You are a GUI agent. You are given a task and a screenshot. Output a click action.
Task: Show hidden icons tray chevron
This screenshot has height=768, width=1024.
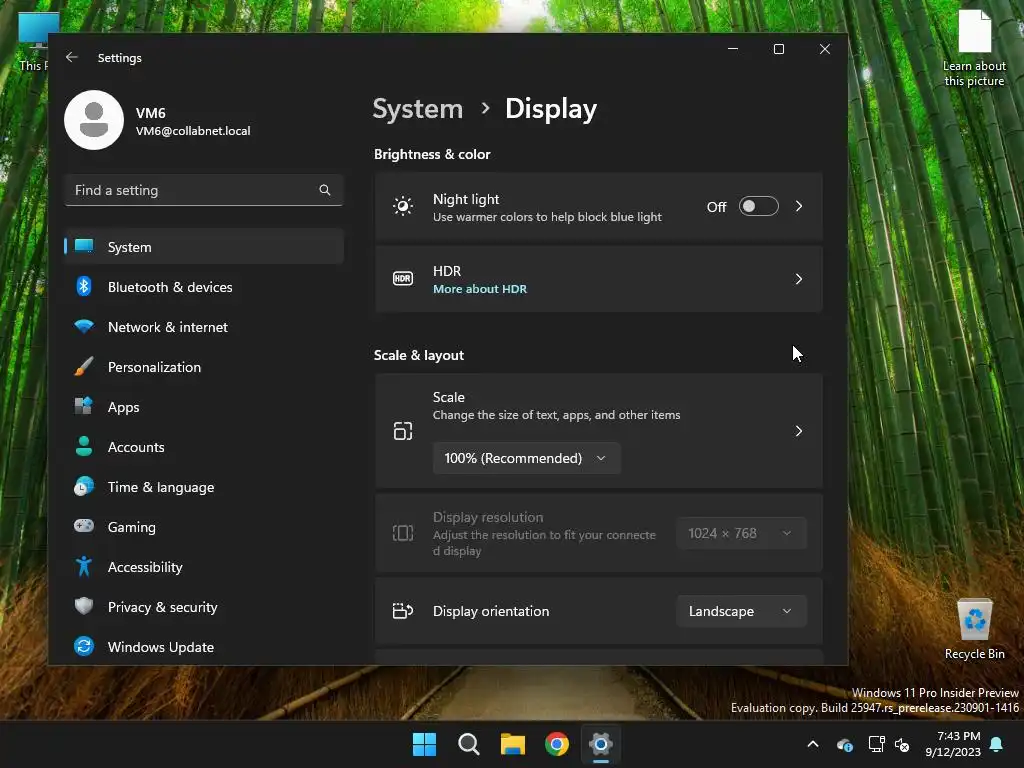tap(813, 744)
